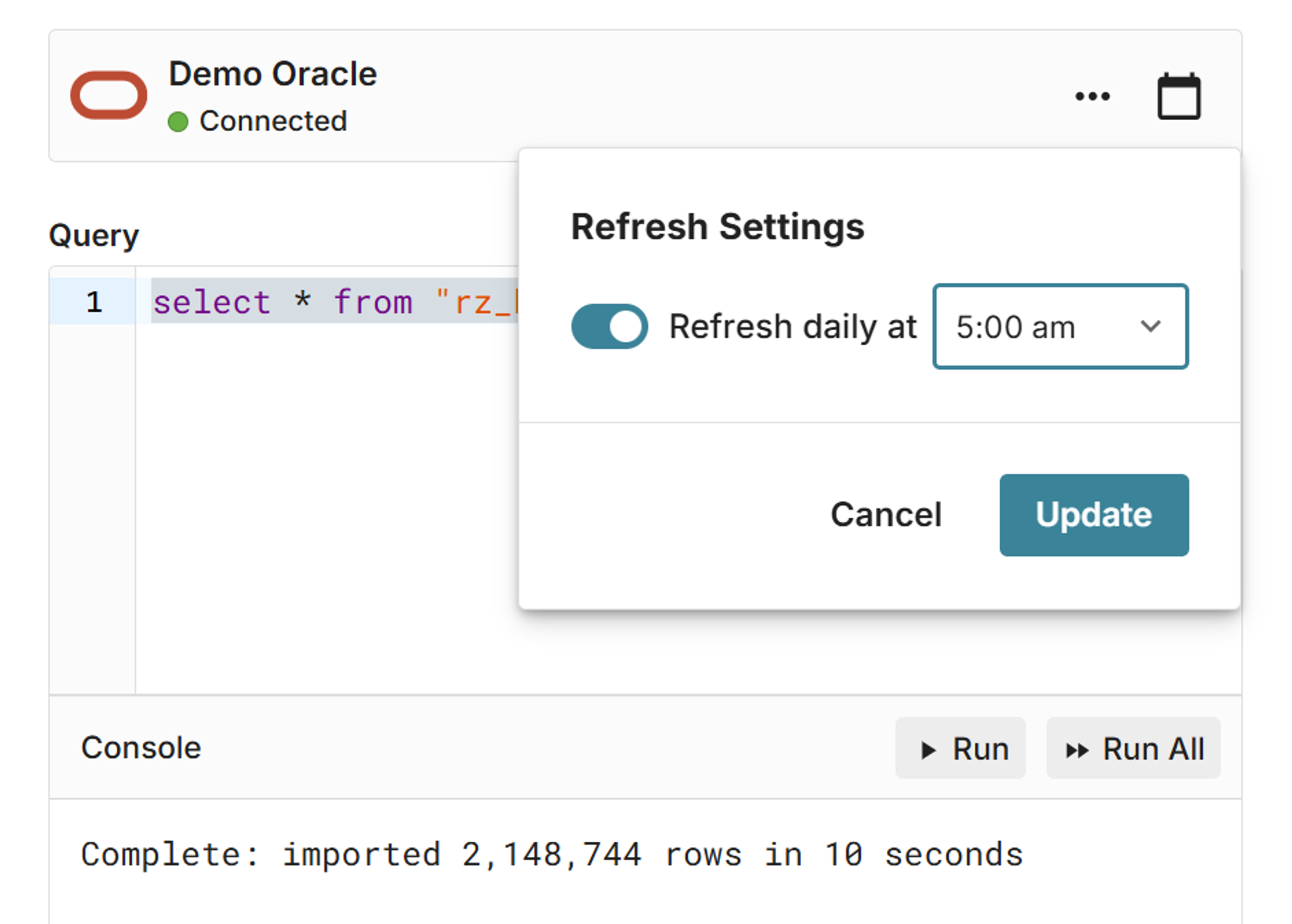Click the chevron arrow in time selector
This screenshot has height=924, width=1292.
1150,326
